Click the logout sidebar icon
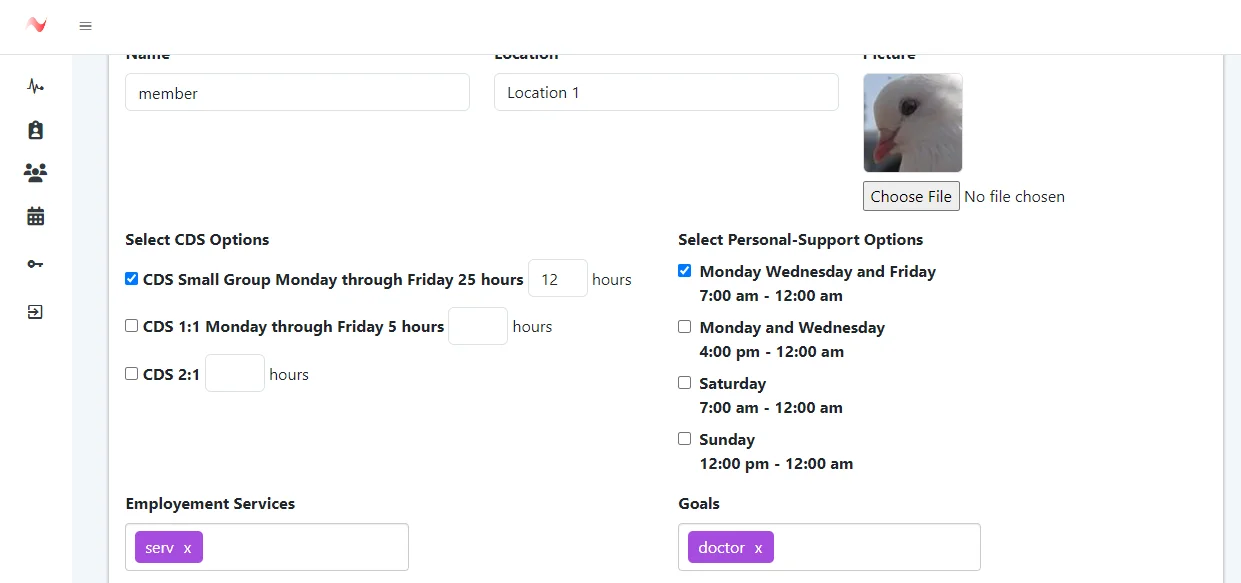 click(36, 312)
